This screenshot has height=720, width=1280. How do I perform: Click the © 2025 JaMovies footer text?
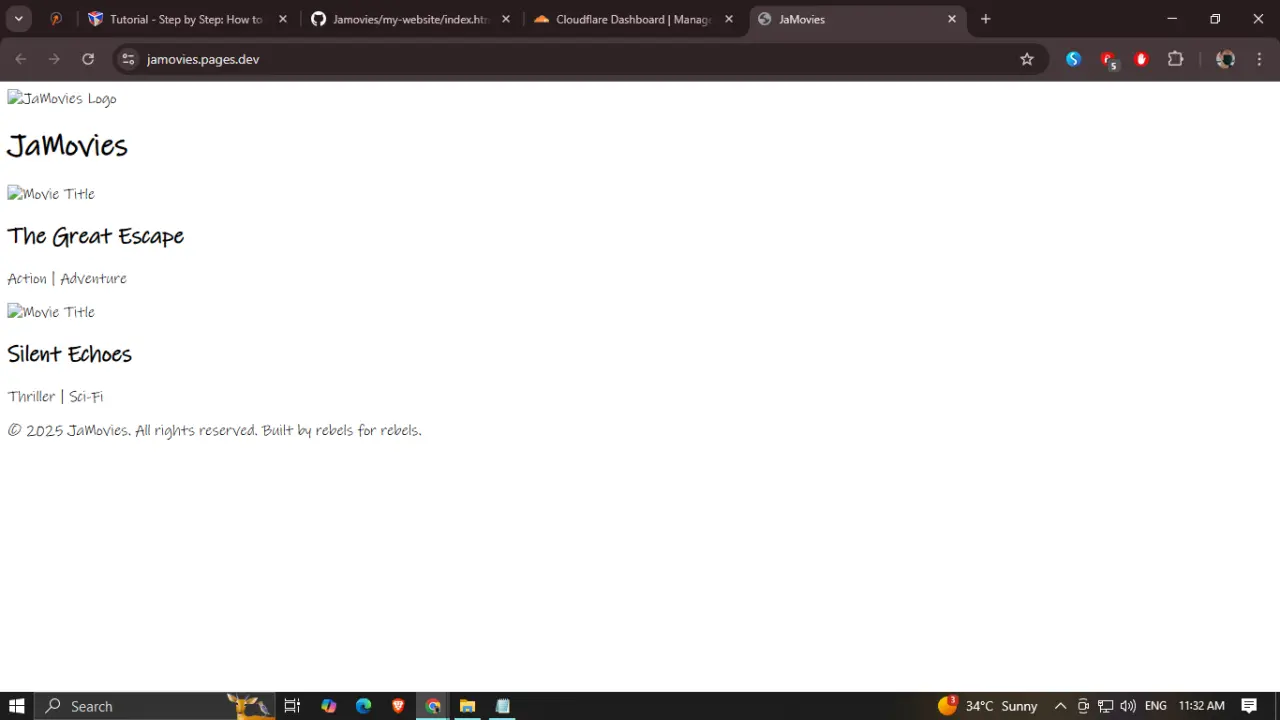coord(214,430)
